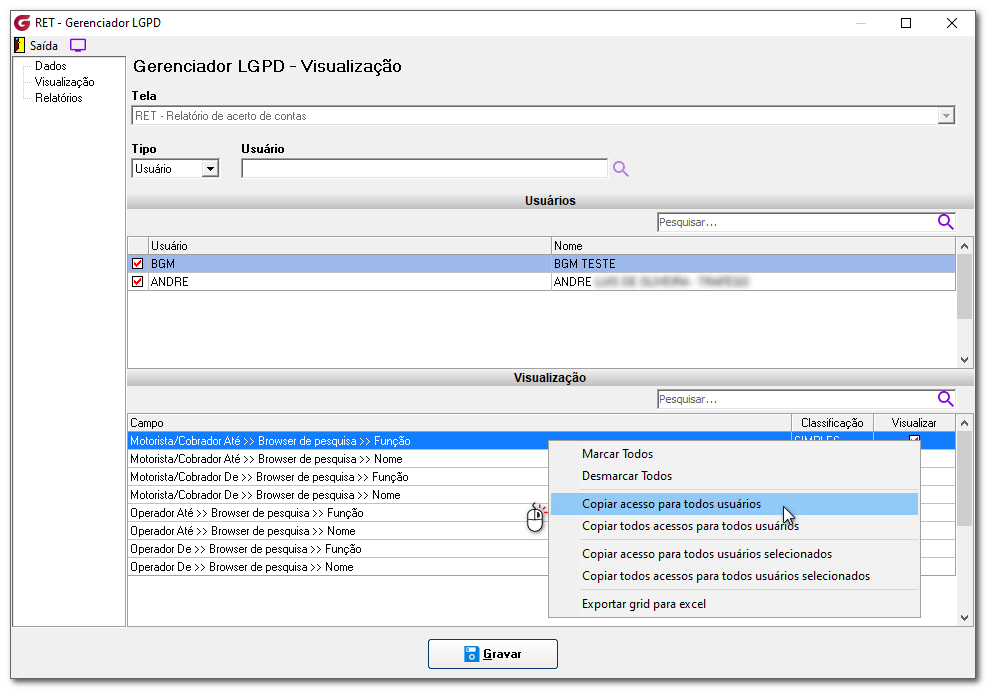Click the RET application logo icon

click(22, 23)
